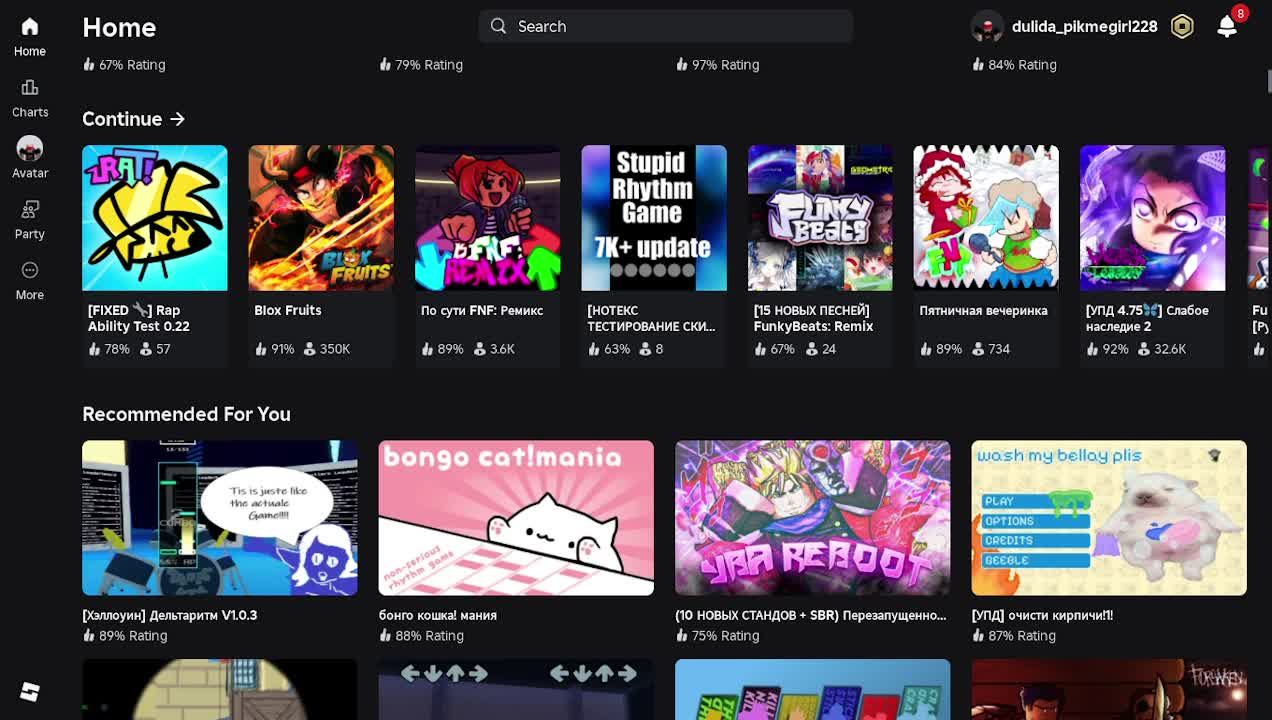
Task: Click the Continue arrow icon
Action: [177, 119]
